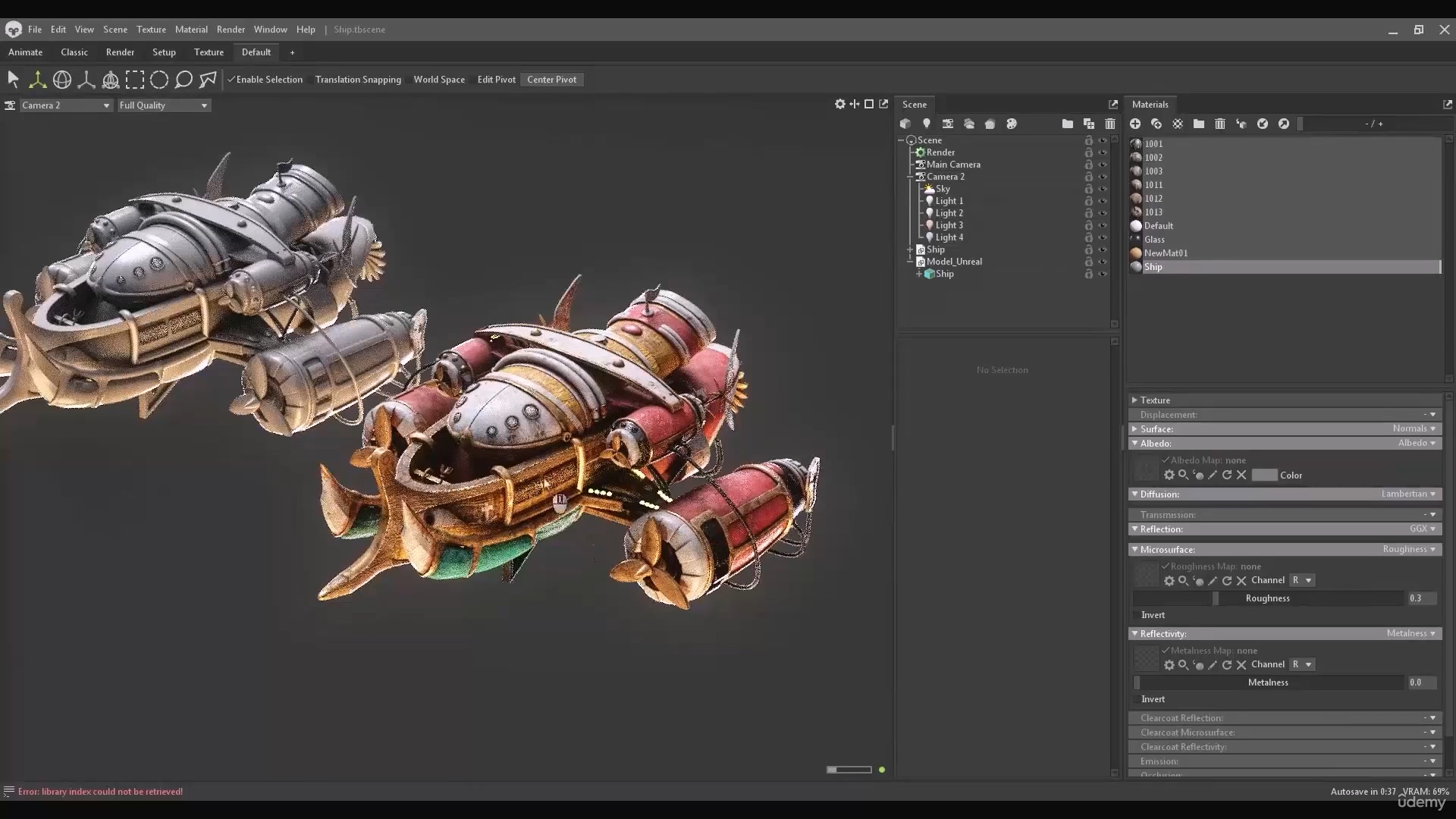This screenshot has width=1456, height=819.
Task: Click the Delete material icon in Materials panel
Action: click(1220, 123)
